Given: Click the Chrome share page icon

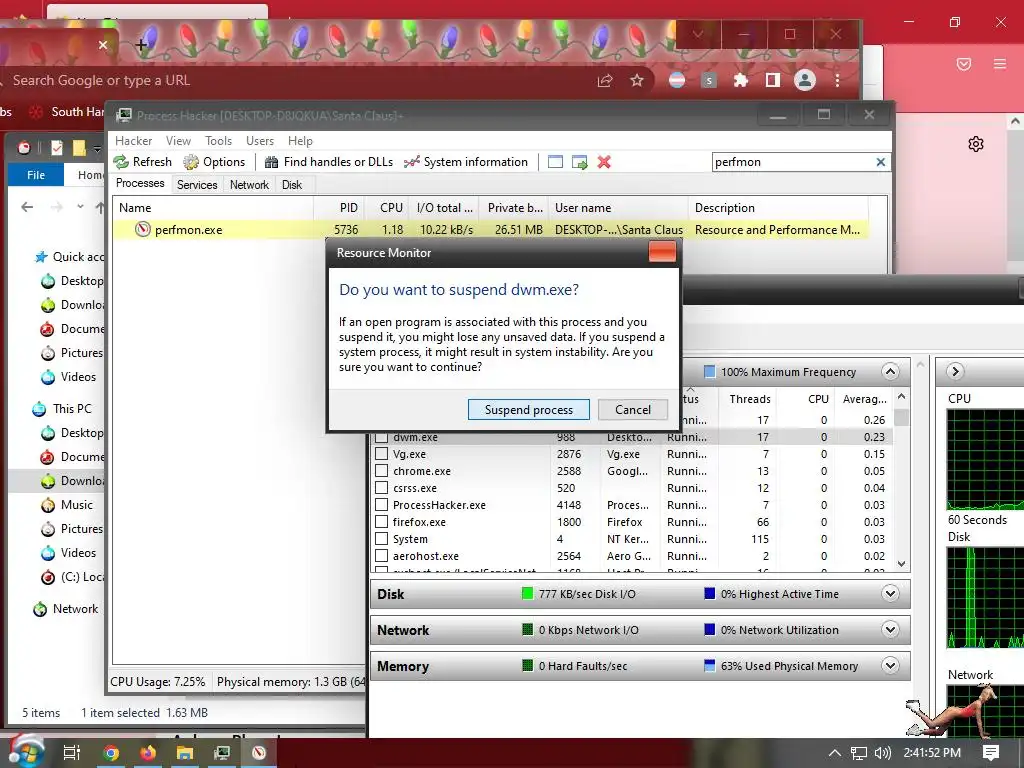Looking at the screenshot, I should pyautogui.click(x=605, y=80).
